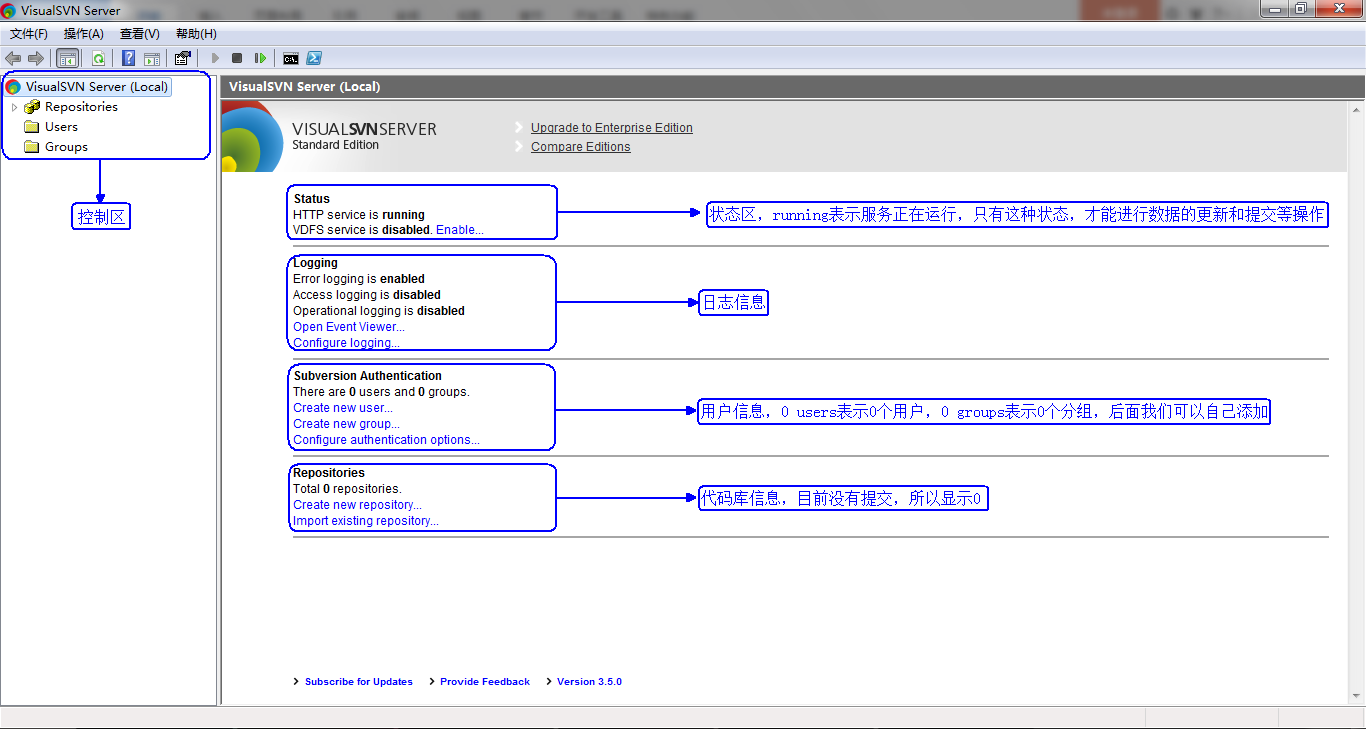This screenshot has height=729, width=1366.
Task: Click the Maximize/Restore window button
Action: point(1300,9)
